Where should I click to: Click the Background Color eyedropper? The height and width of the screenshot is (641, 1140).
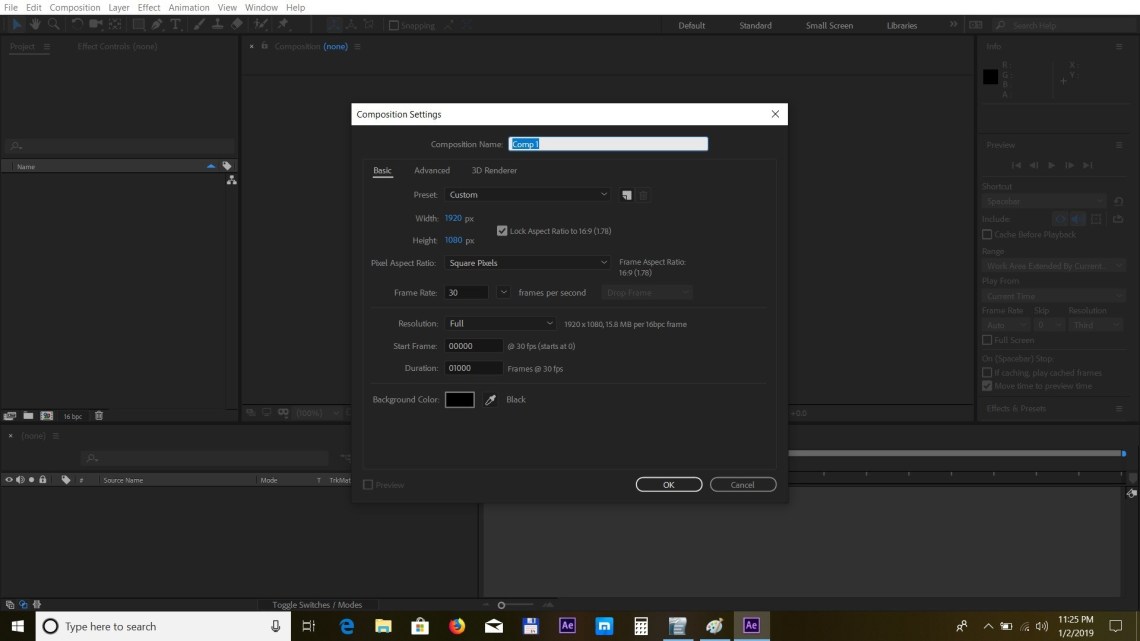click(x=491, y=400)
